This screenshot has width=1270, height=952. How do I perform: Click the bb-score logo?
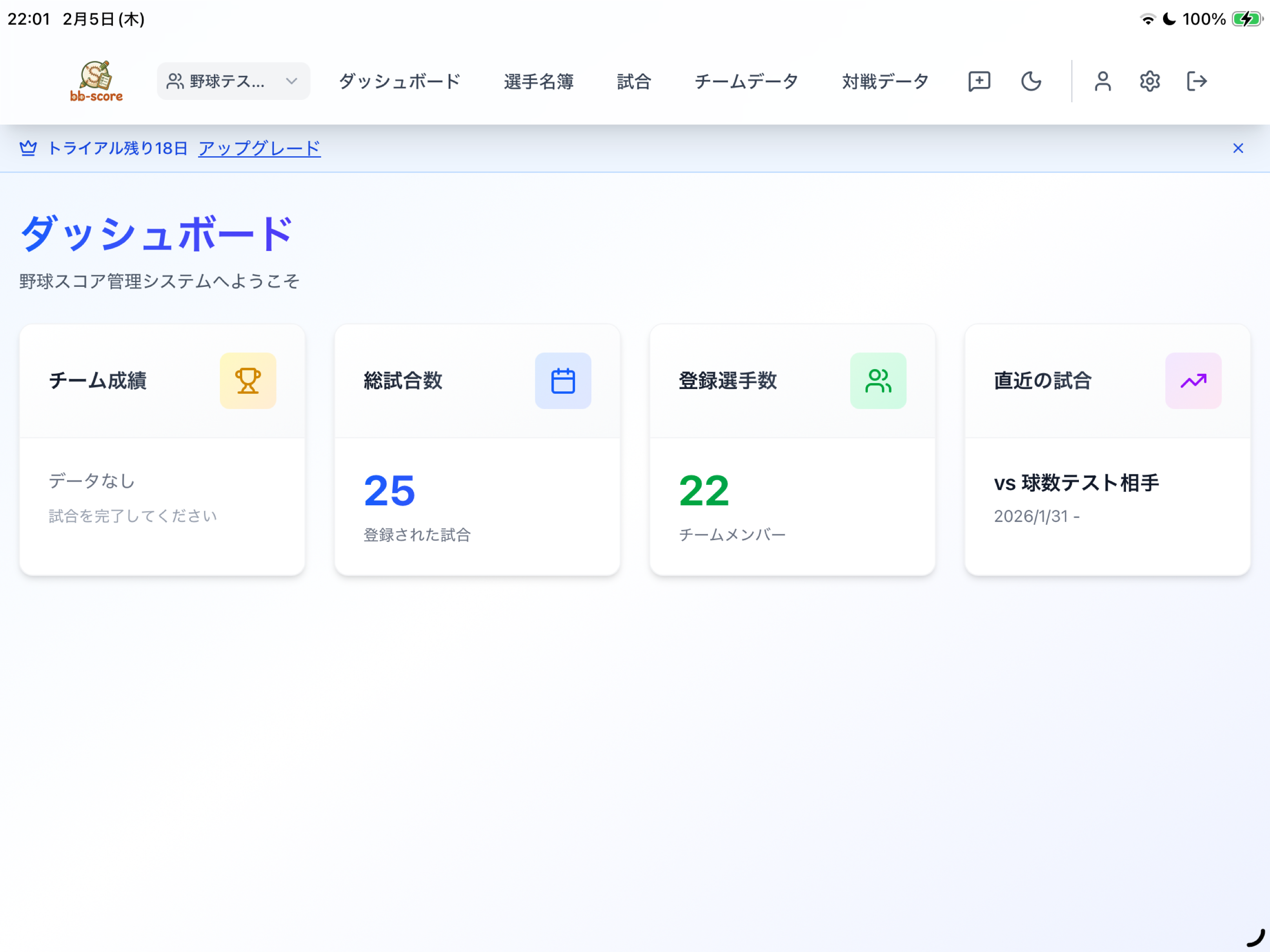tap(96, 81)
